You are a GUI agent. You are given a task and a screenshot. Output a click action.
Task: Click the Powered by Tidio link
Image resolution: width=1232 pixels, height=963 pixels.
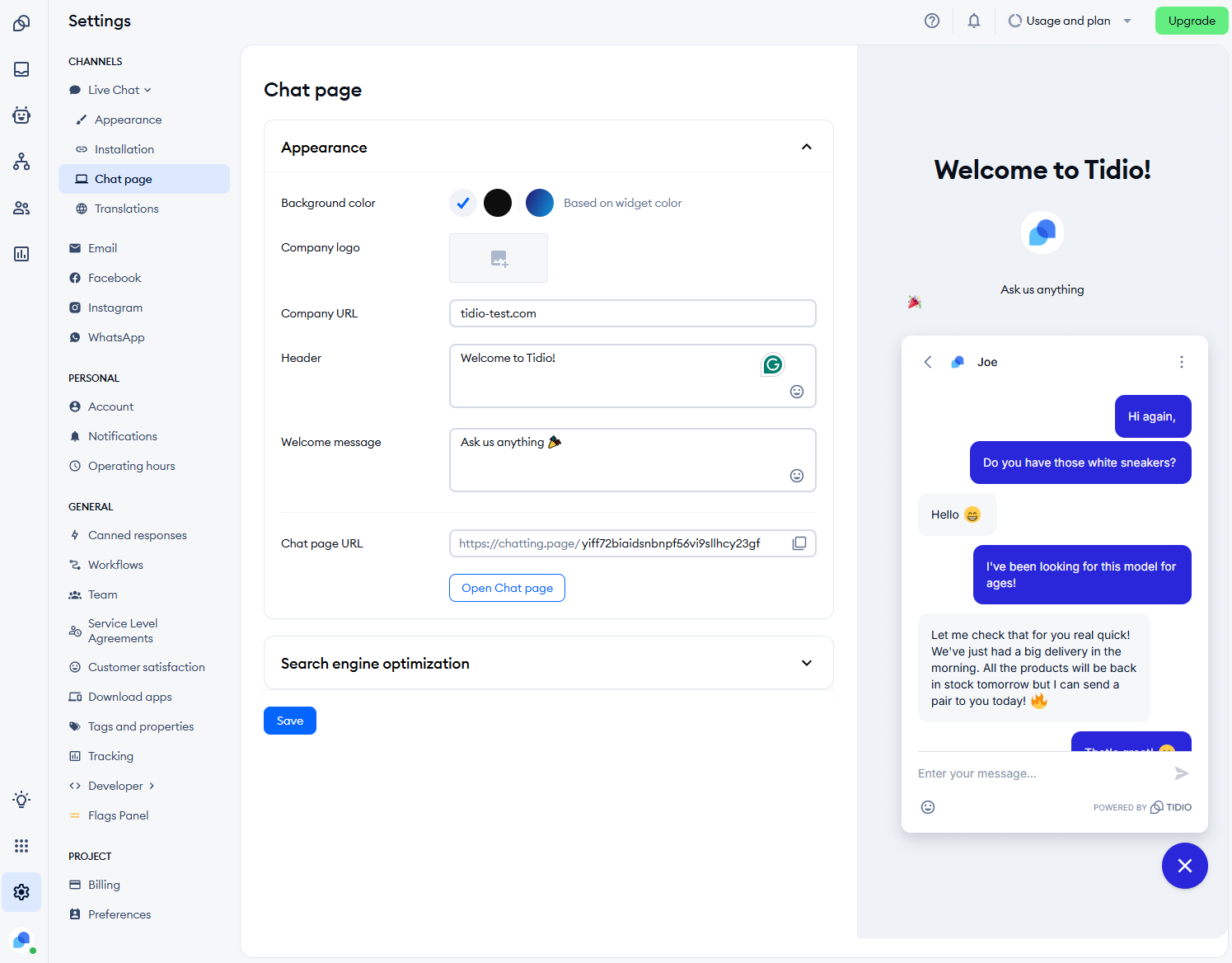[x=1142, y=807]
